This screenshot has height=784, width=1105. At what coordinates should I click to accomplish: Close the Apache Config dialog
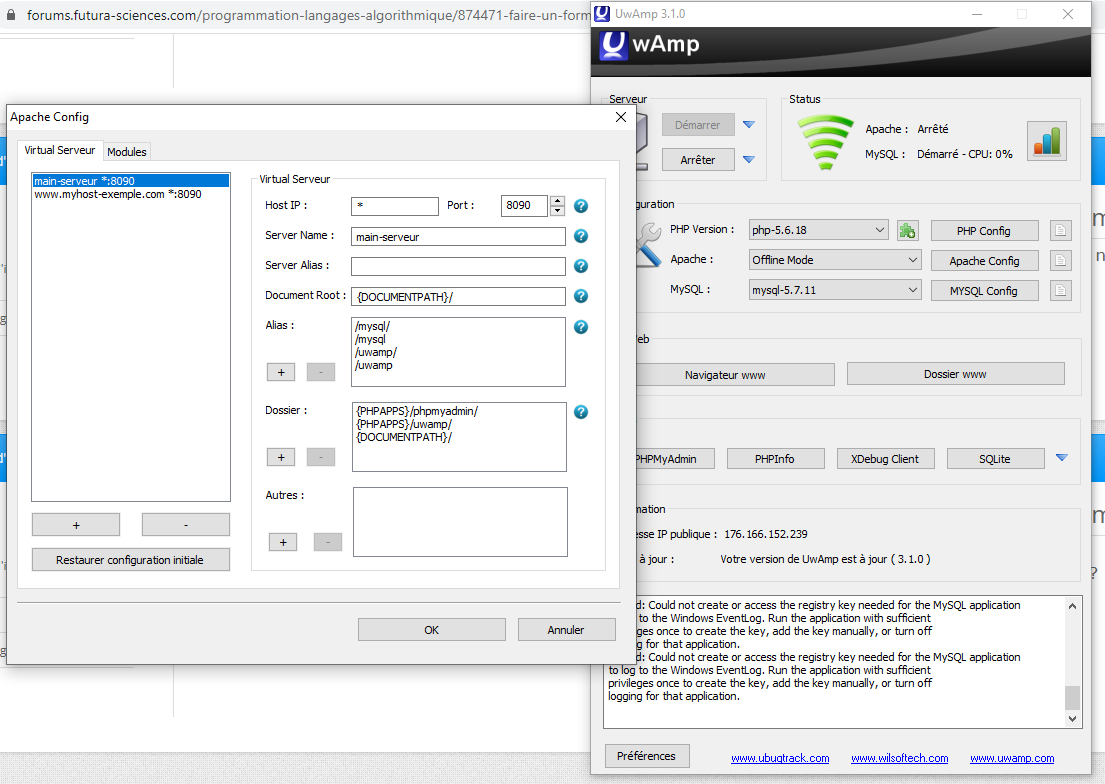coord(621,117)
